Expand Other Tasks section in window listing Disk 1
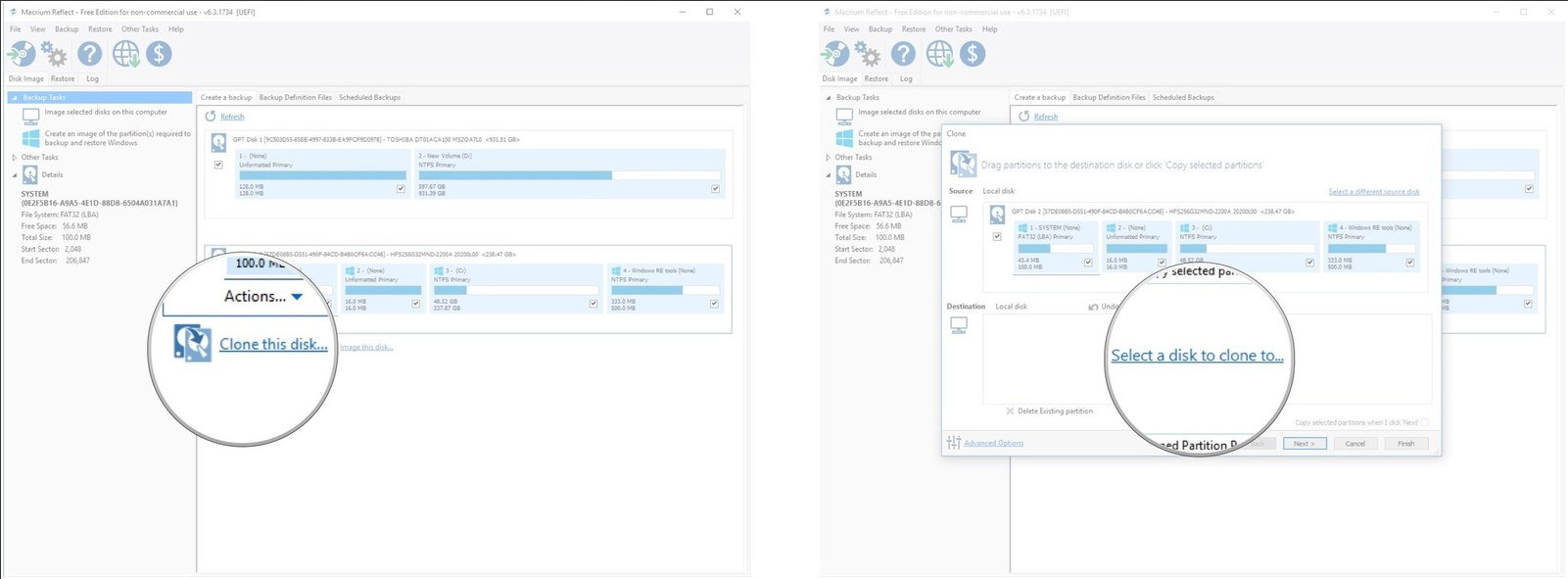Viewport: 1568px width, 579px height. click(14, 157)
